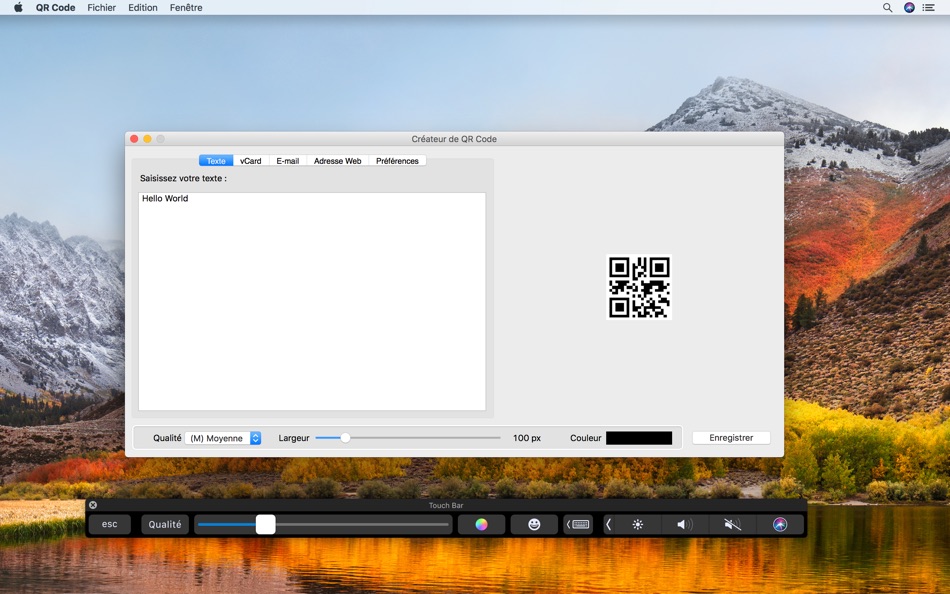Click the black Couleur swatch
950x594 pixels.
(x=639, y=438)
